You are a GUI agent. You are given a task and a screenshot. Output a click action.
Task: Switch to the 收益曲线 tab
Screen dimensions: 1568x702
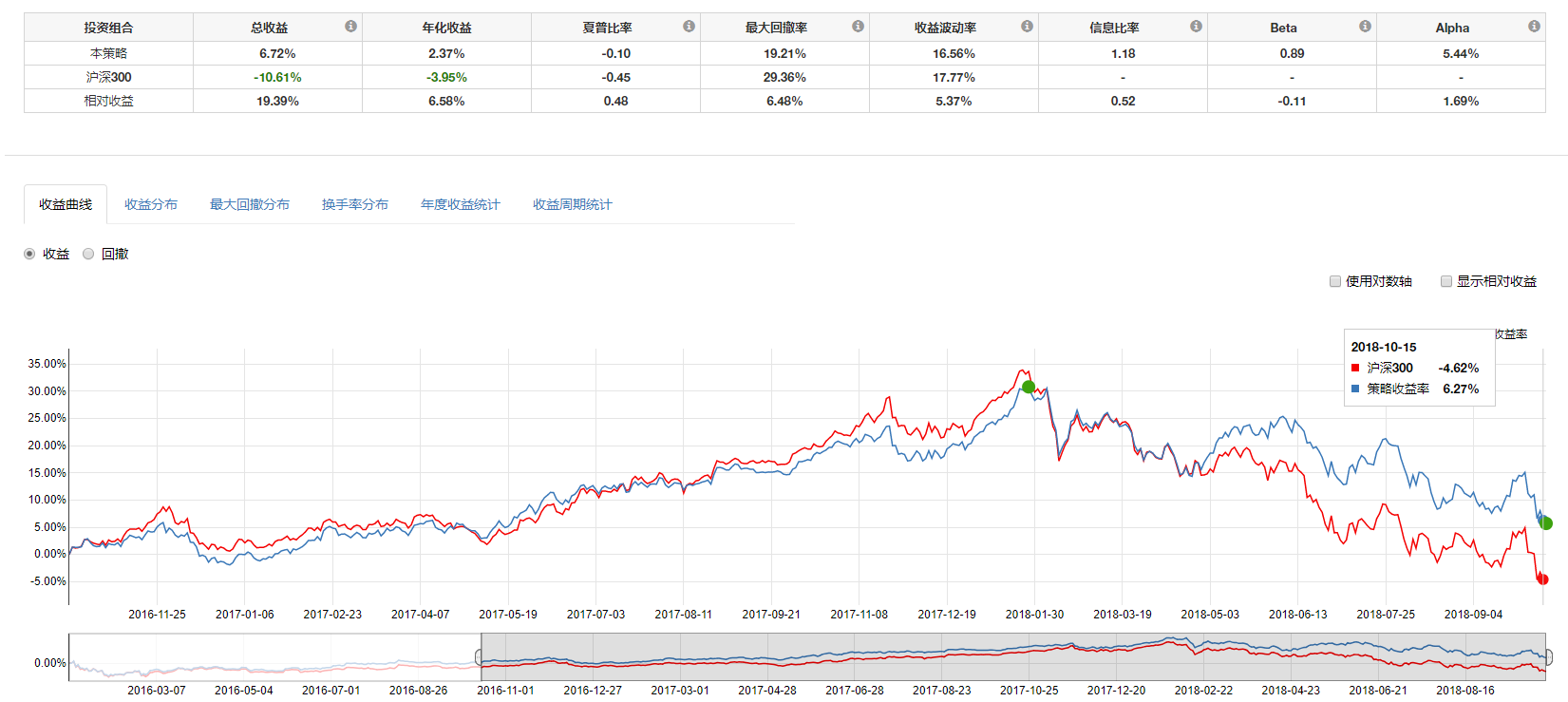tap(66, 204)
